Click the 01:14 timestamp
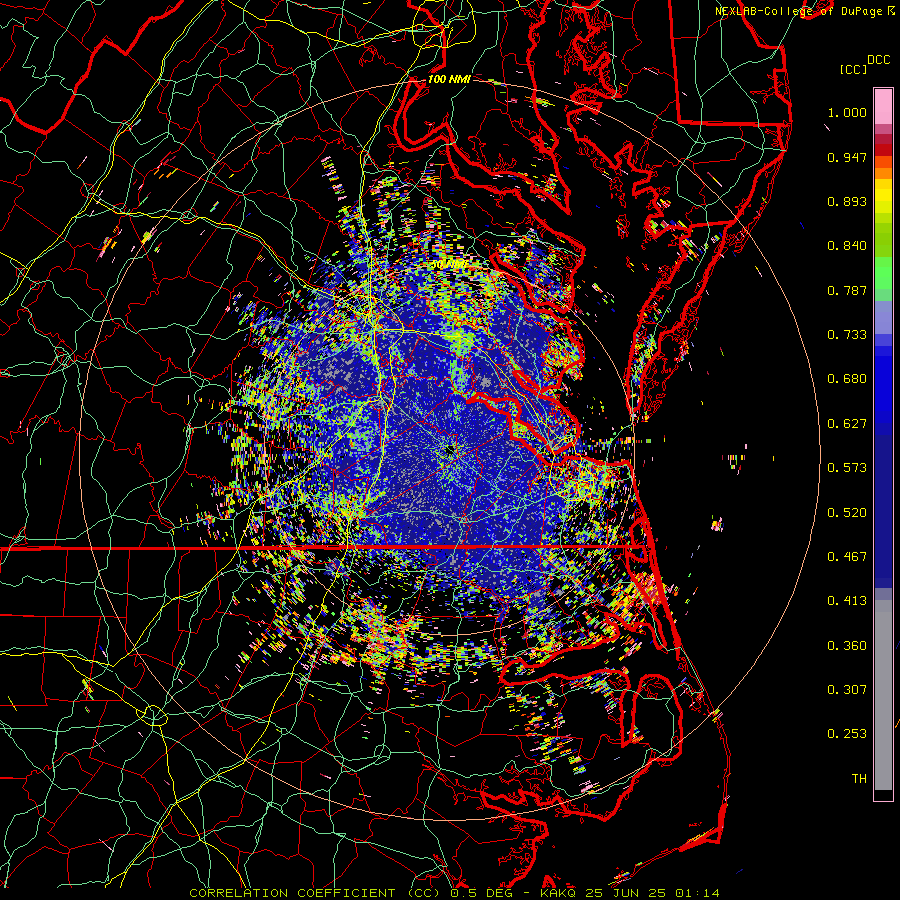This screenshot has width=900, height=900. (x=696, y=893)
